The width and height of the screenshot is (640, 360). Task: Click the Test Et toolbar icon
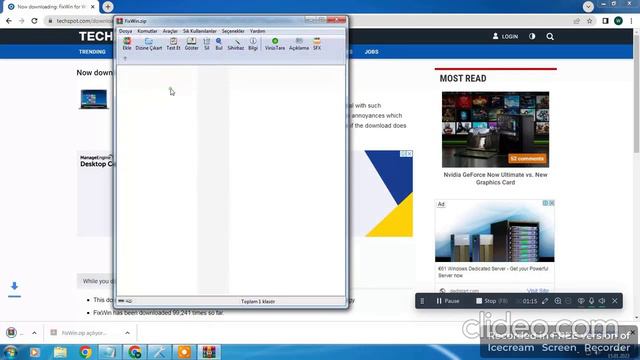click(x=173, y=44)
